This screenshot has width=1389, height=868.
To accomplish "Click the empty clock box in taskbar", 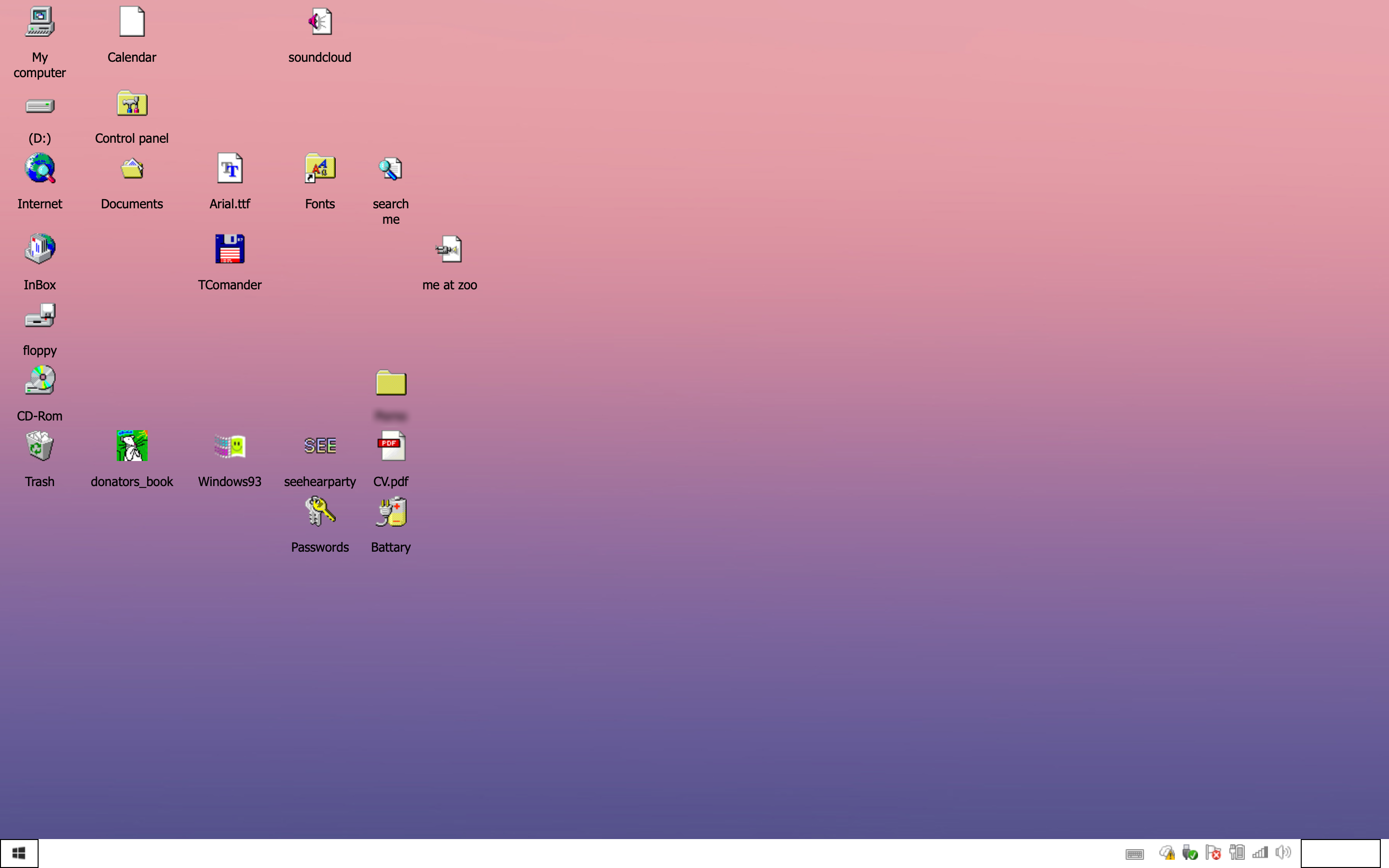I will point(1340,853).
